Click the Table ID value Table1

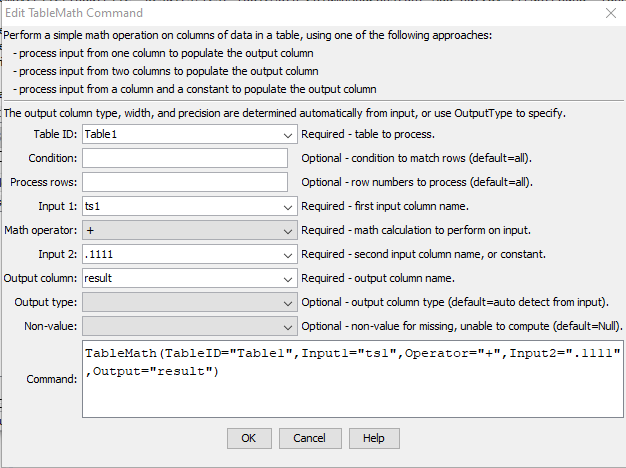click(101, 135)
